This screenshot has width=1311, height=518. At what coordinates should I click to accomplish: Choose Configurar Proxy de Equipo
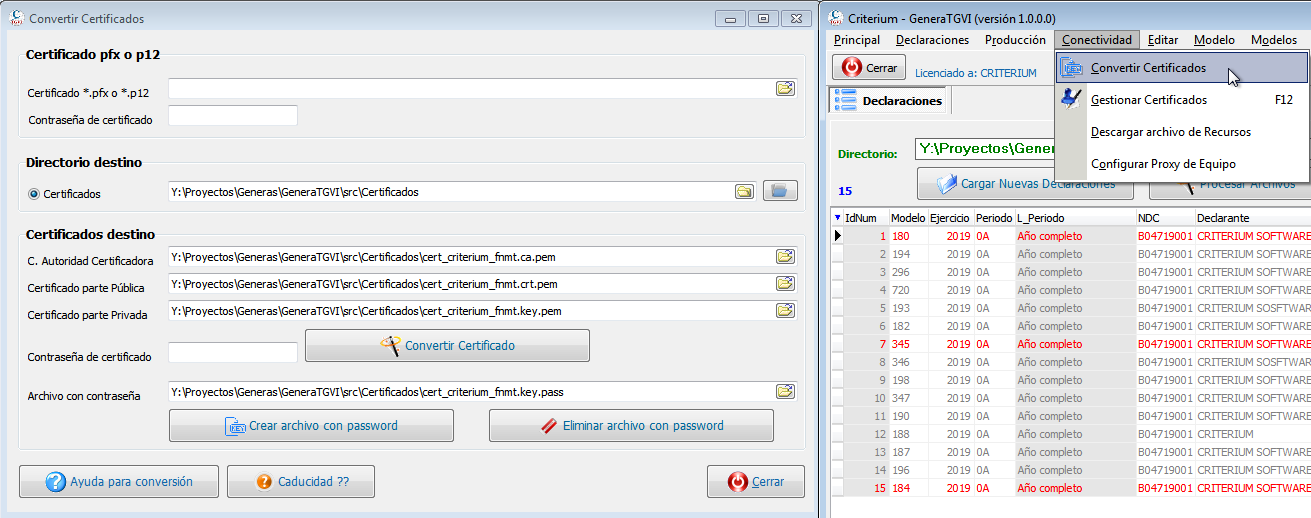(1182, 164)
